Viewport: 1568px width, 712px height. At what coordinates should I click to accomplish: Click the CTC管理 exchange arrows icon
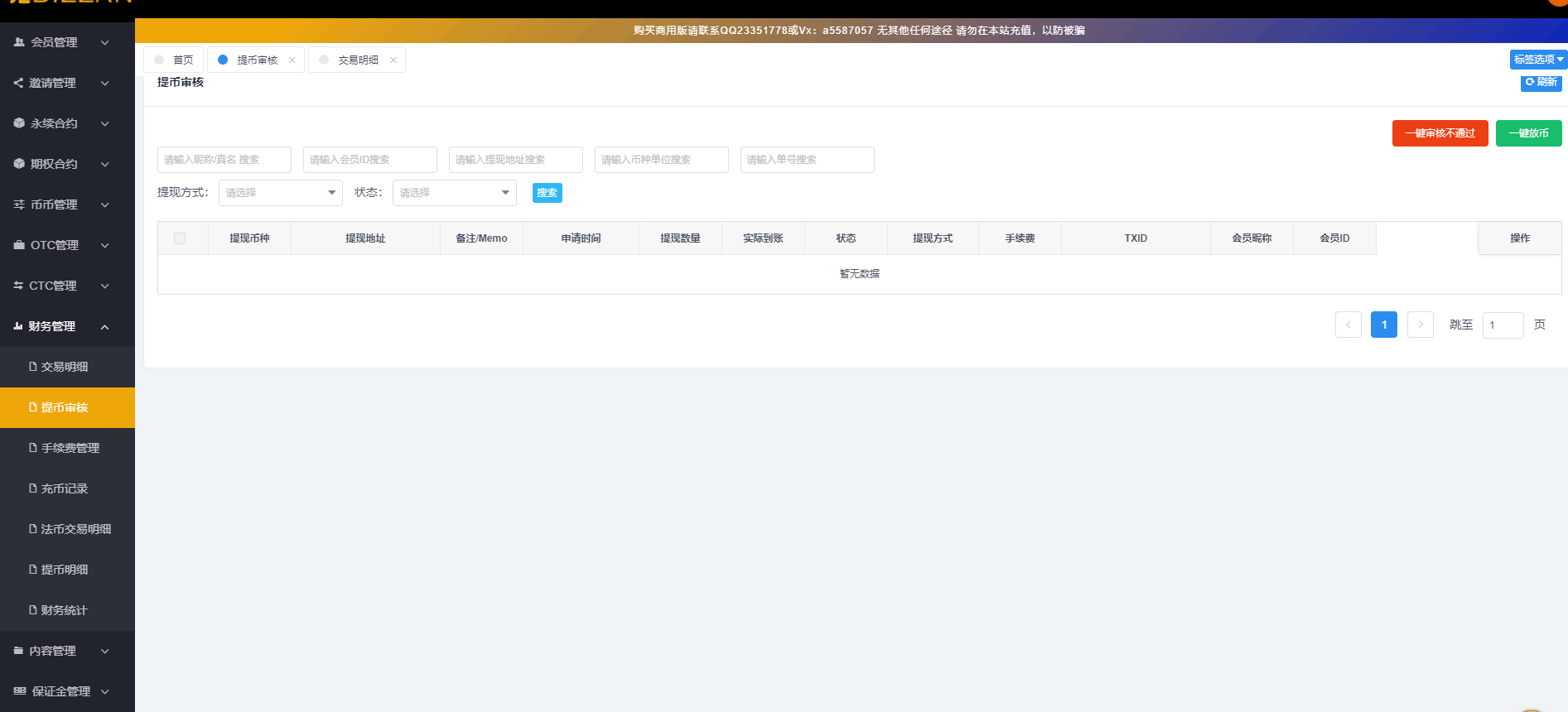18,286
